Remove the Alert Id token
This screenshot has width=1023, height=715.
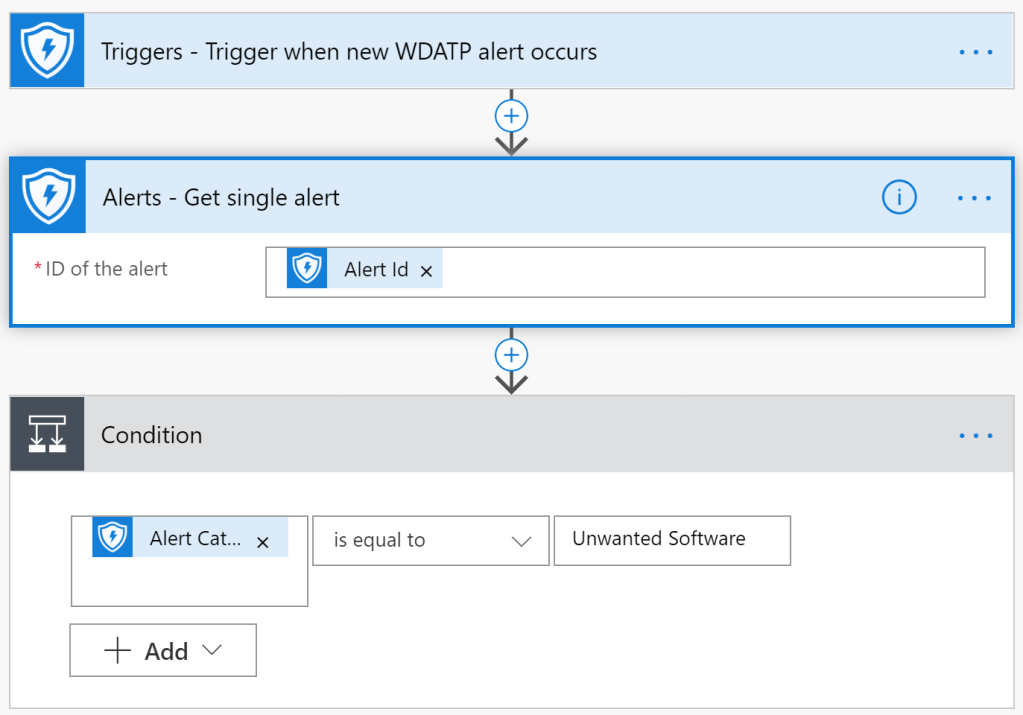tap(426, 271)
